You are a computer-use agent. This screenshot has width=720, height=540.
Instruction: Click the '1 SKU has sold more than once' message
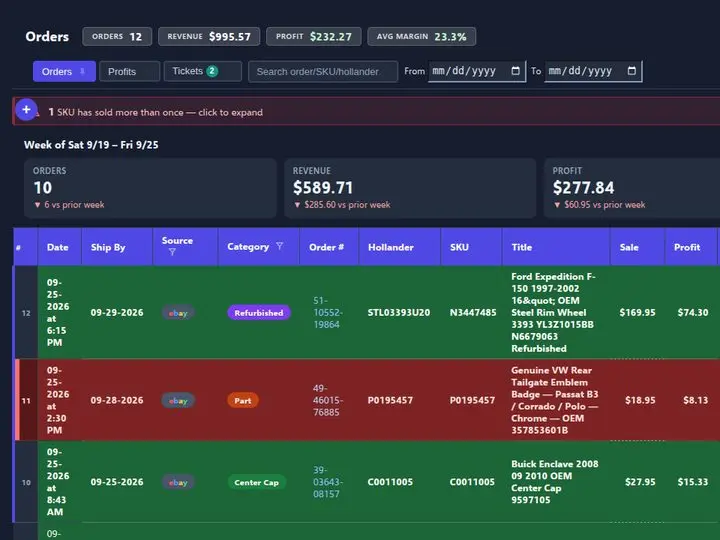click(156, 112)
